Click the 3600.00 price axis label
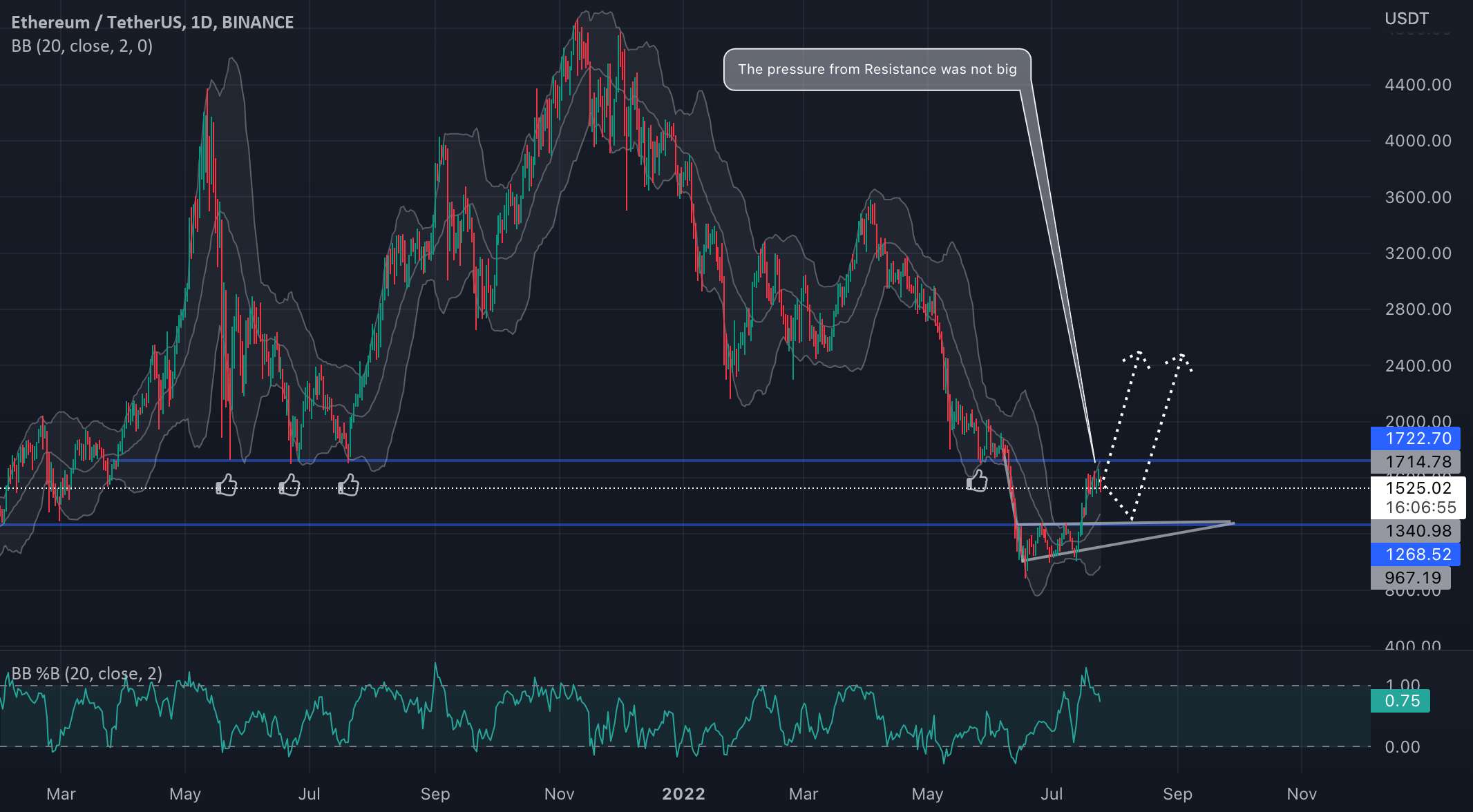This screenshot has width=1473, height=812. [x=1418, y=197]
